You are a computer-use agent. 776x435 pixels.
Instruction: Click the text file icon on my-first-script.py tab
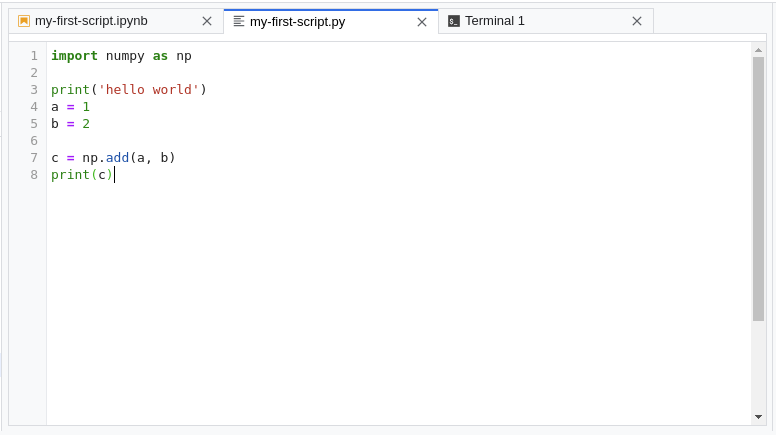point(239,21)
